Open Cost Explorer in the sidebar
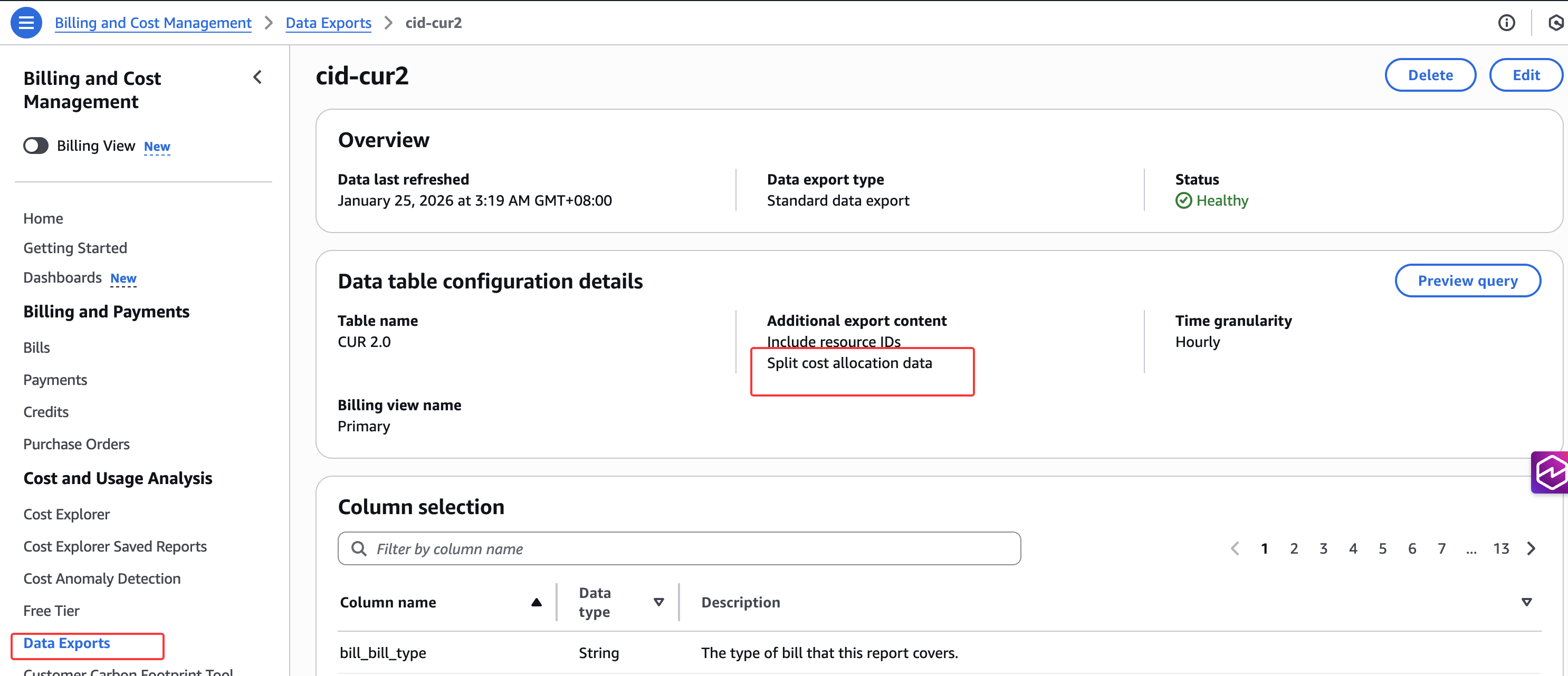Image resolution: width=1568 pixels, height=676 pixels. [x=66, y=514]
